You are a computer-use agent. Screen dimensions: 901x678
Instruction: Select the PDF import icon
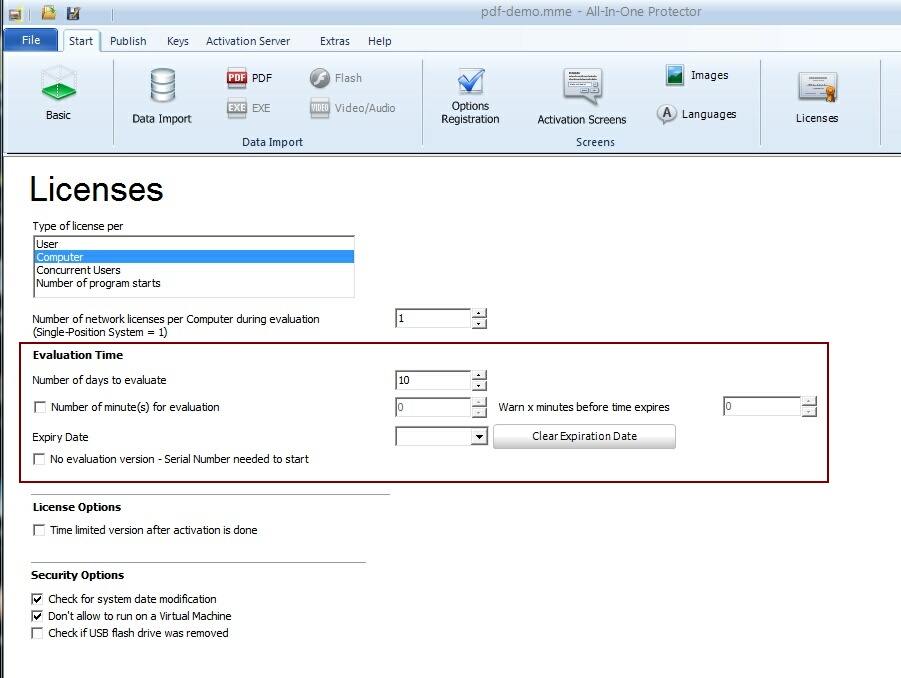click(237, 78)
